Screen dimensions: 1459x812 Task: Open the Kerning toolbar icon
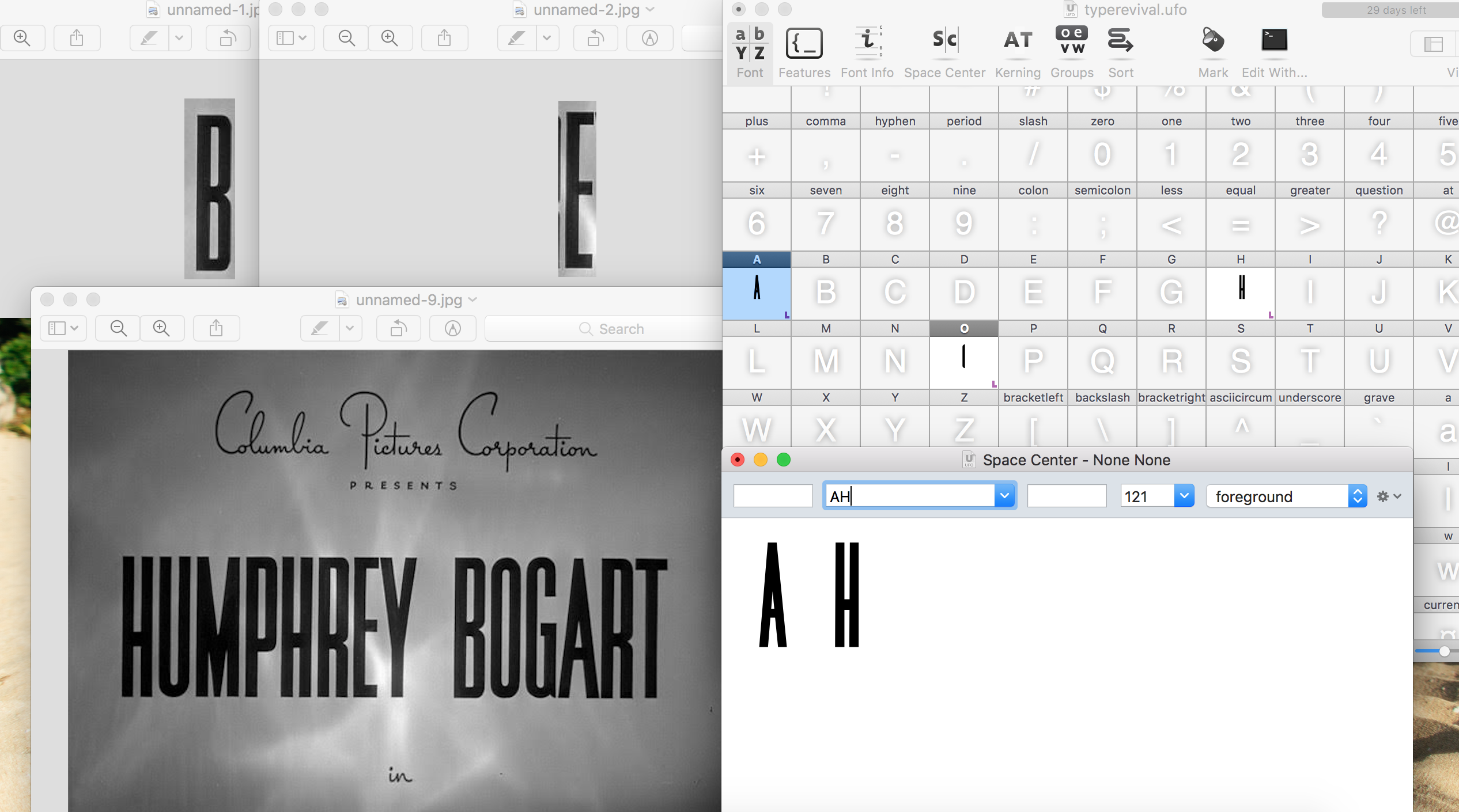tap(1018, 52)
